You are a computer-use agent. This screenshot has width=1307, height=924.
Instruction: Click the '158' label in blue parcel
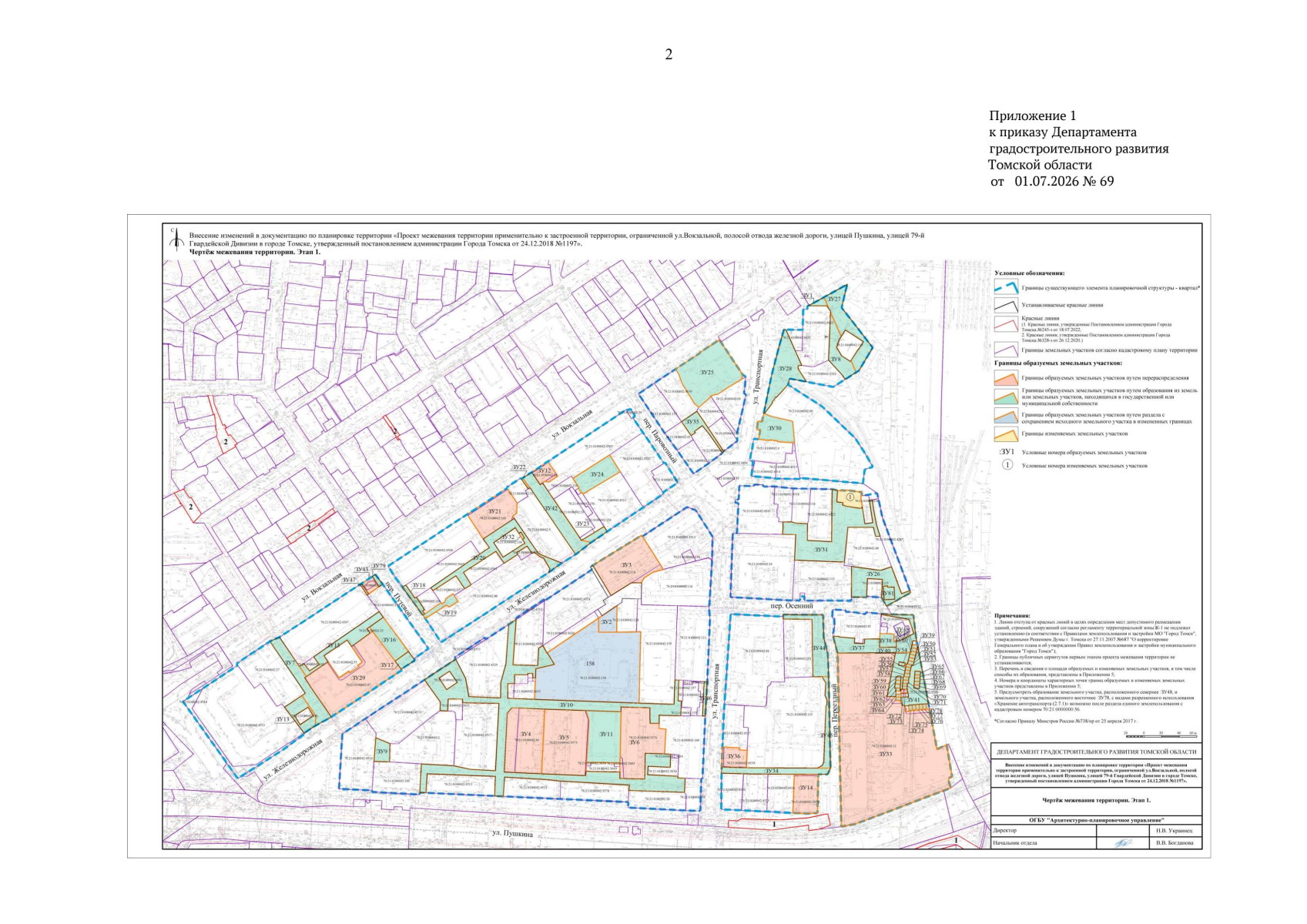[590, 663]
